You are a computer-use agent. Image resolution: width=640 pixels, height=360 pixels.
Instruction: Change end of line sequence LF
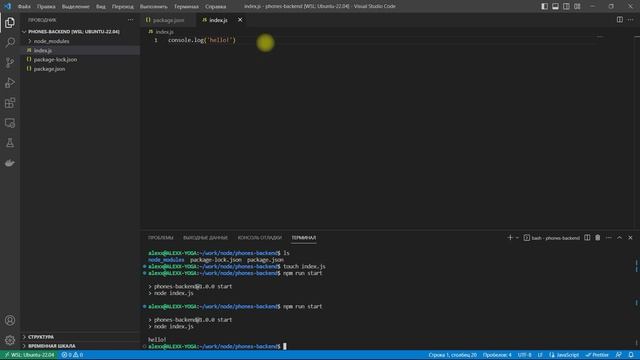(x=540, y=355)
